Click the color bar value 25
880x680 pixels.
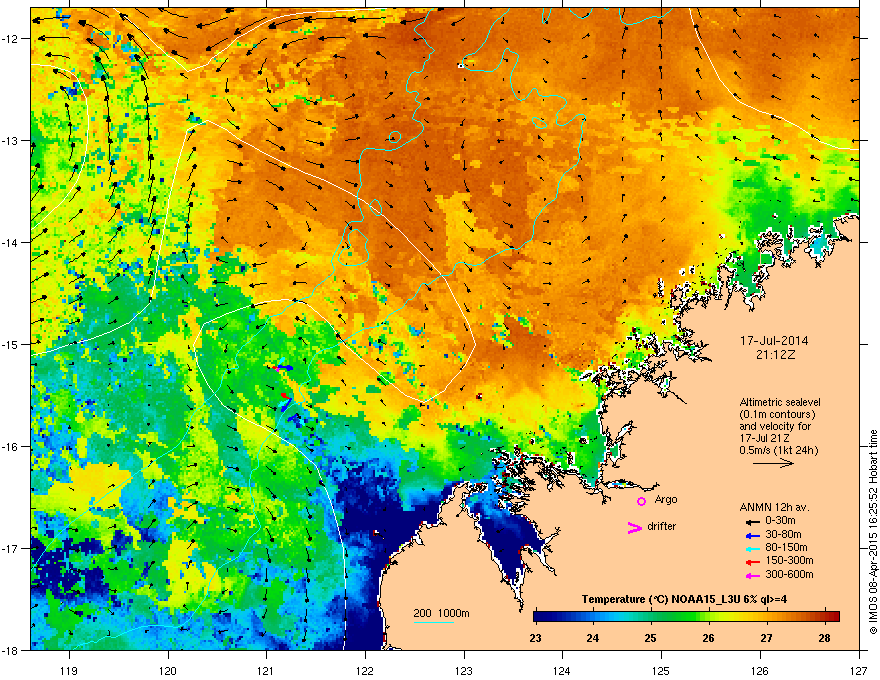coord(650,638)
